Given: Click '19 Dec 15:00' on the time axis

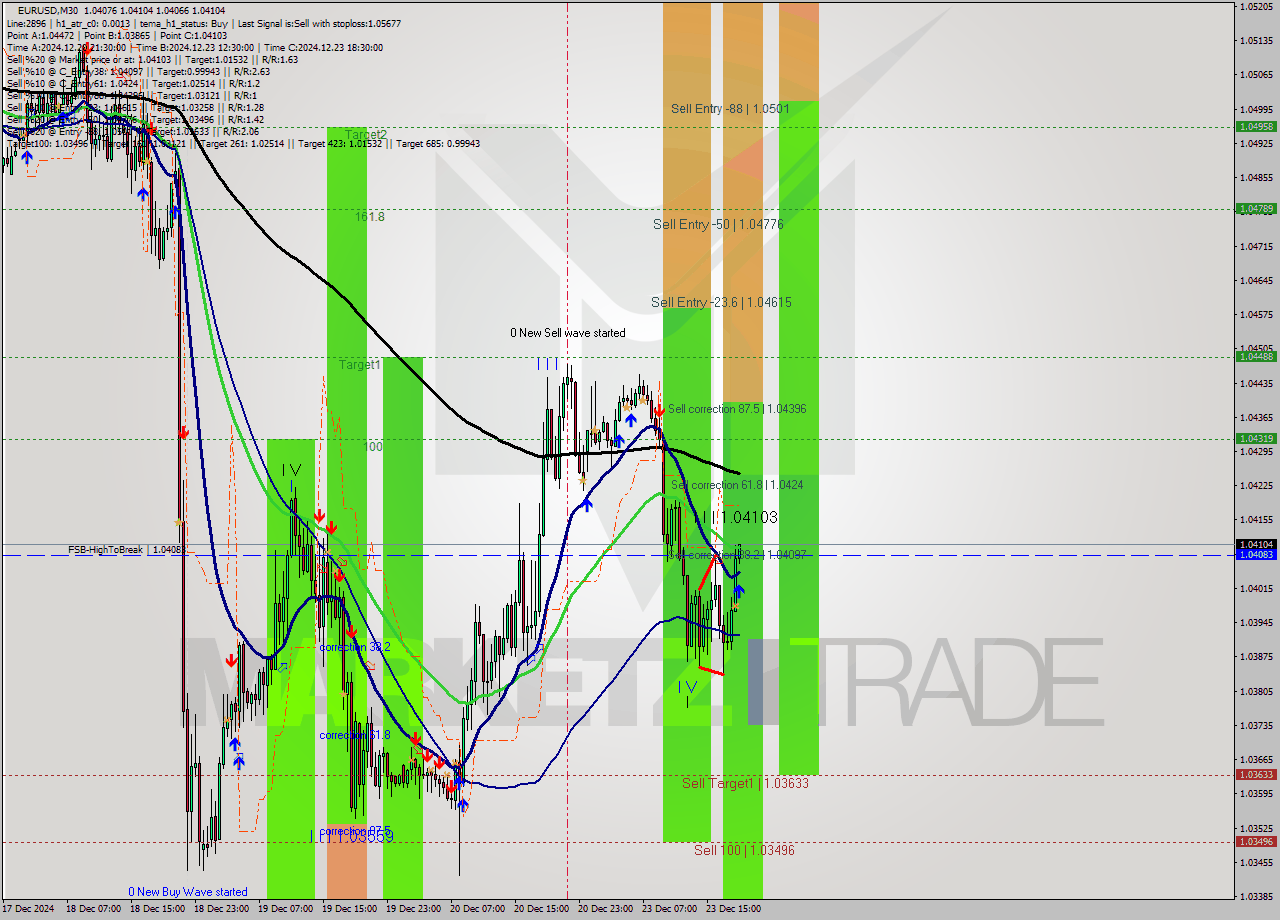Looking at the screenshot, I should pos(348,909).
